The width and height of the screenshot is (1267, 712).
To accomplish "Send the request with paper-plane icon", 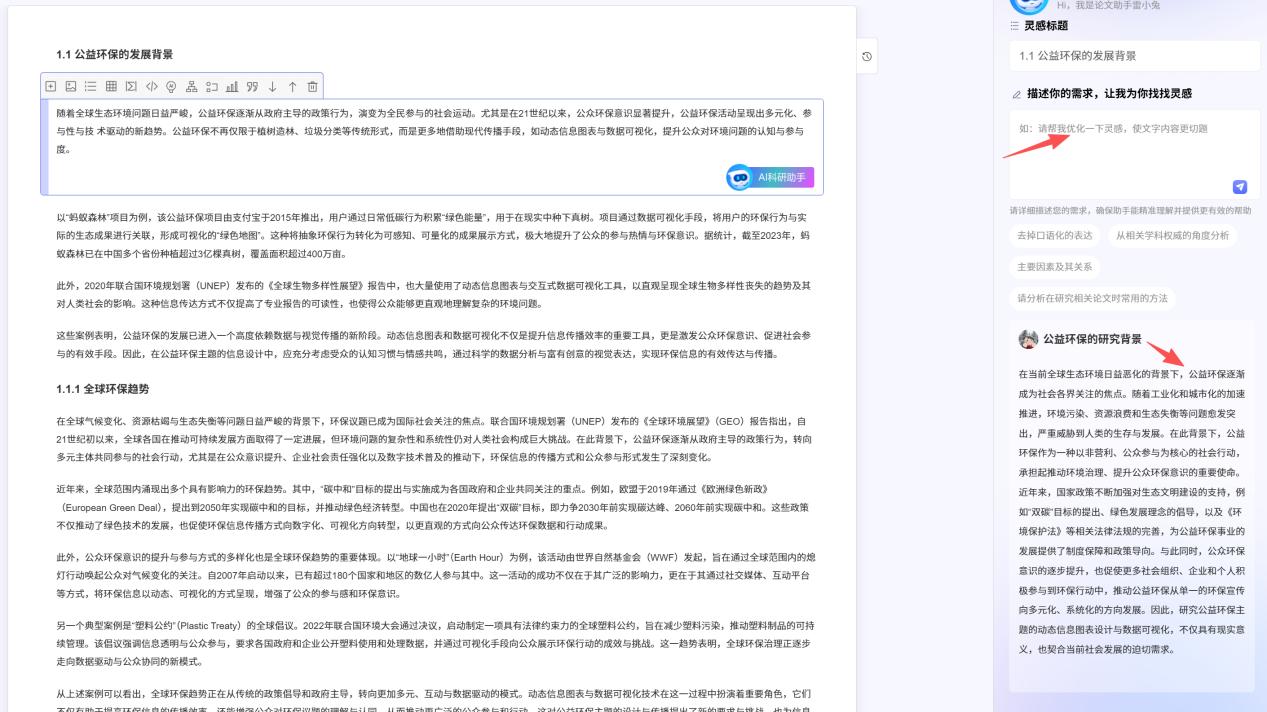I will [x=1240, y=187].
